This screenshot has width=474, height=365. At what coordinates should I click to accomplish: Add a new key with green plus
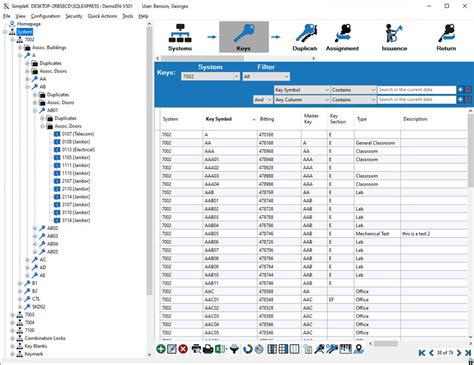161,349
